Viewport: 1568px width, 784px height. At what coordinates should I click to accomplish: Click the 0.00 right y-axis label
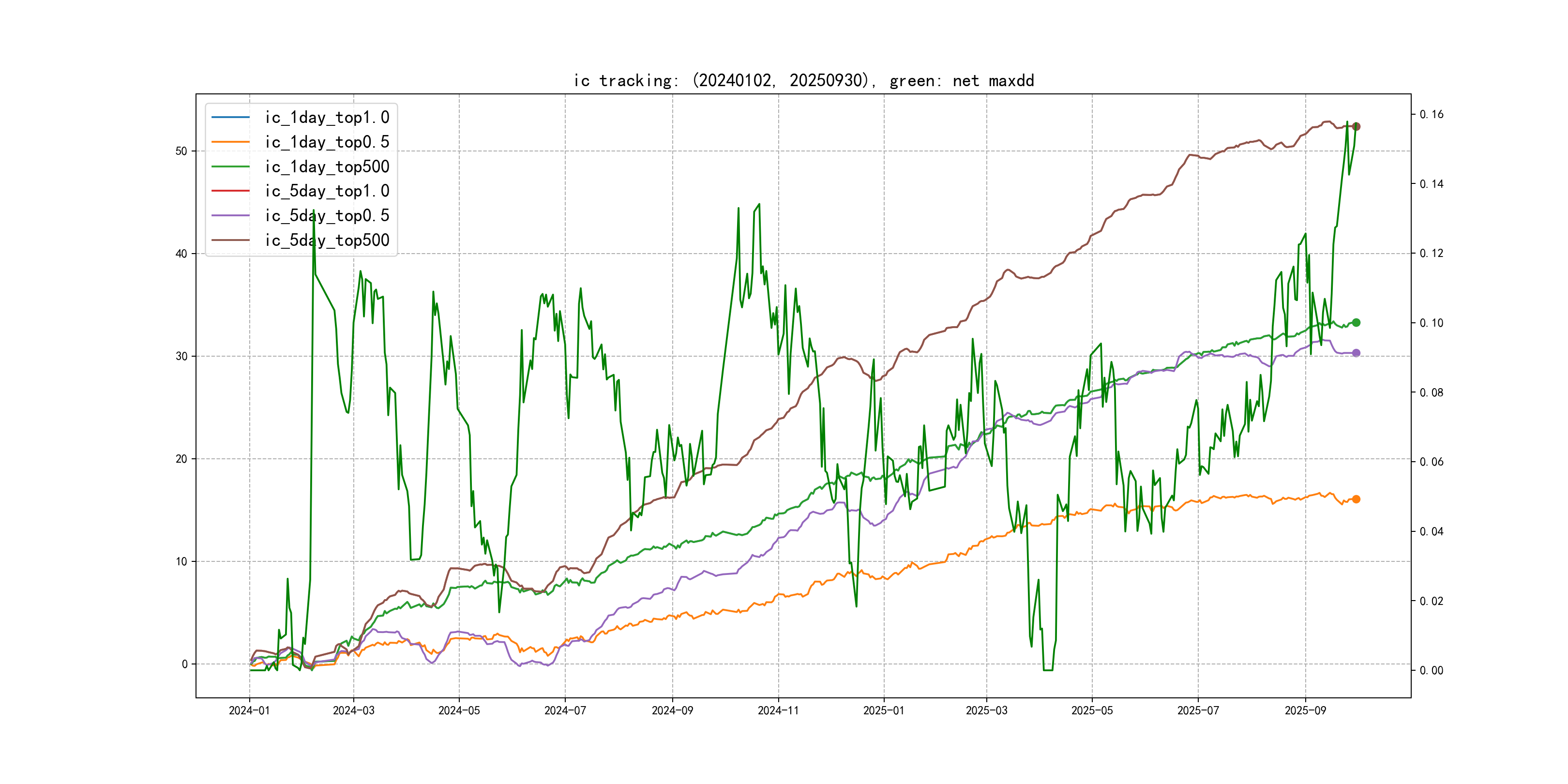(x=1431, y=671)
